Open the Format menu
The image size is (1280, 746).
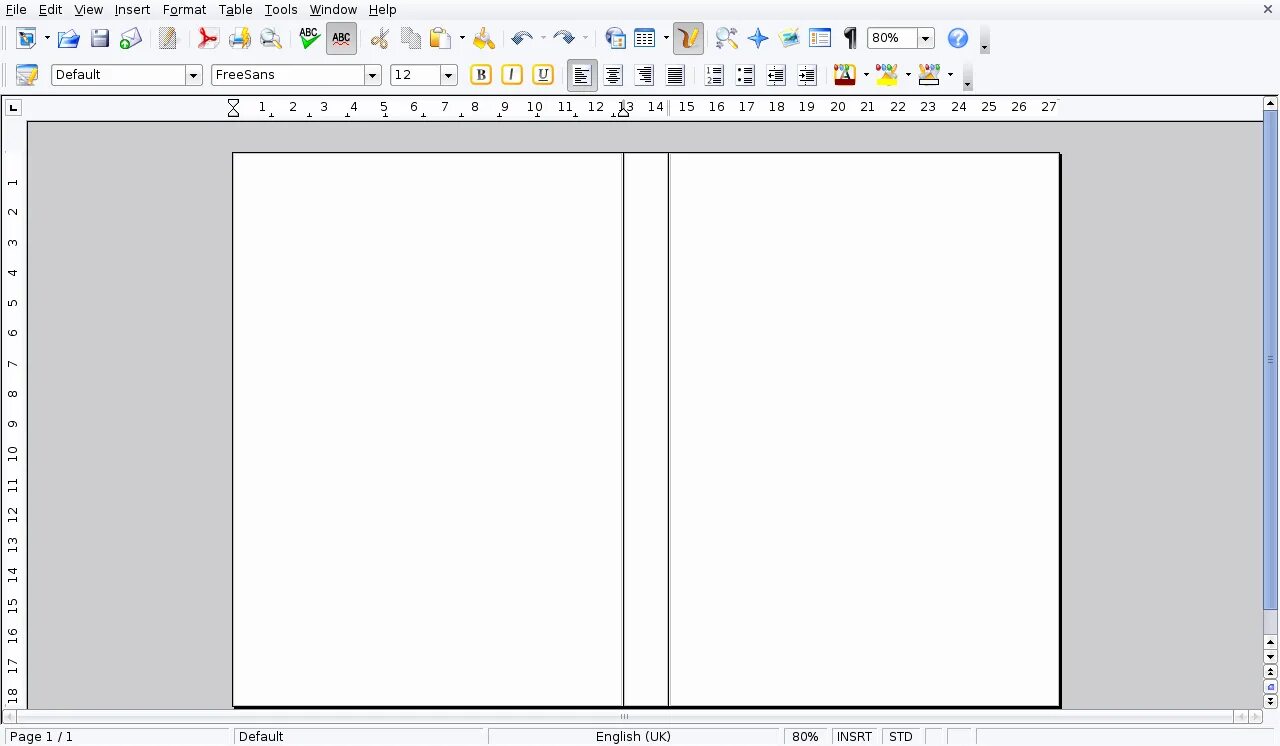184,9
